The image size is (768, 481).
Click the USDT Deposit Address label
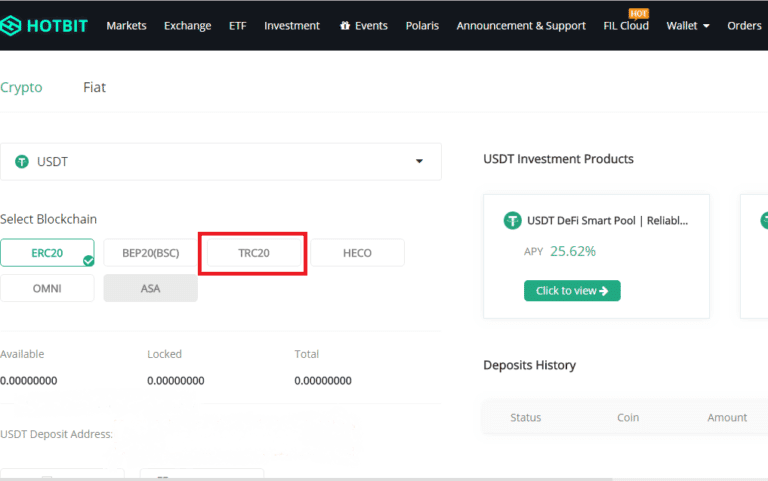56,434
